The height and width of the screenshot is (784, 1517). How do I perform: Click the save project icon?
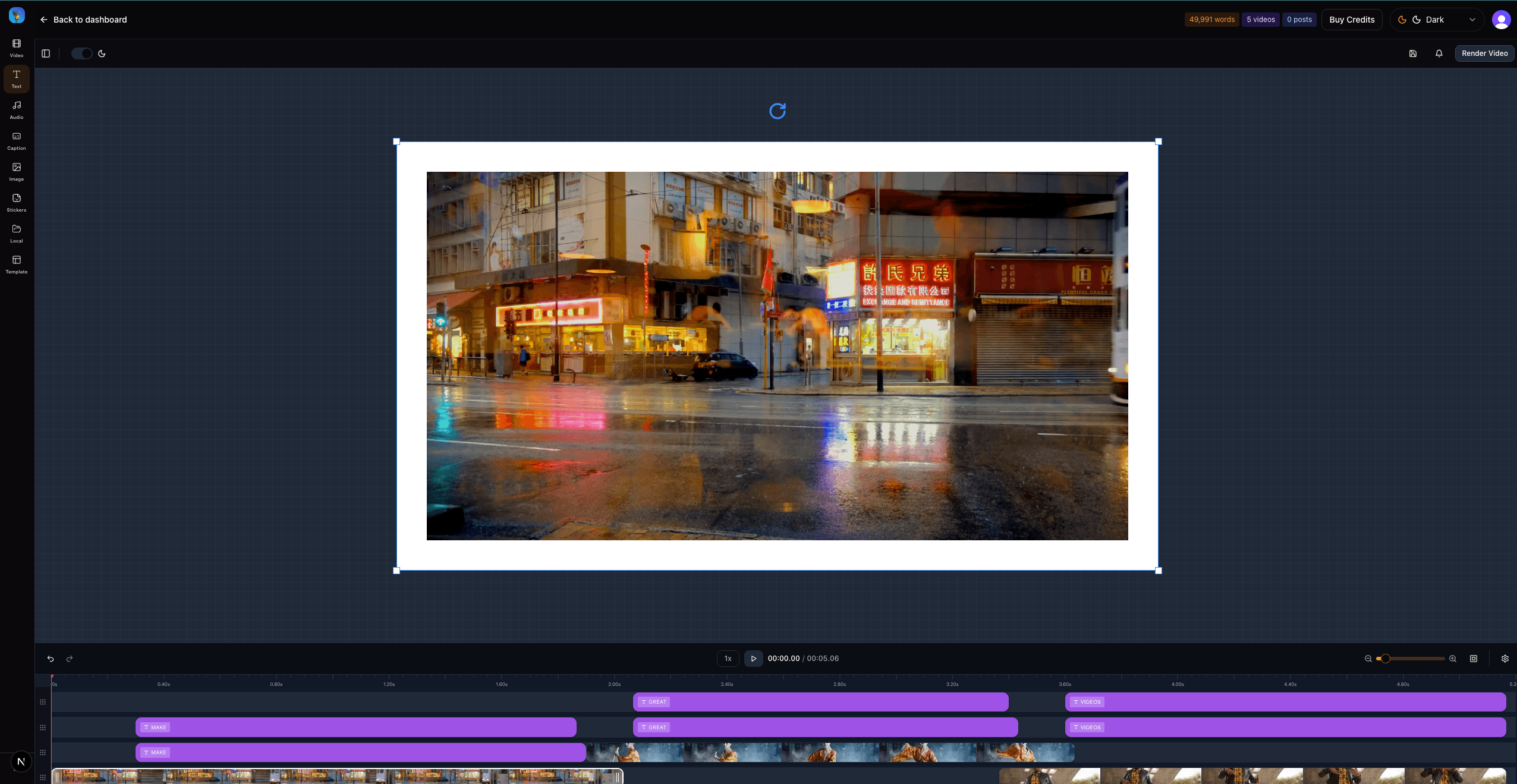1413,53
